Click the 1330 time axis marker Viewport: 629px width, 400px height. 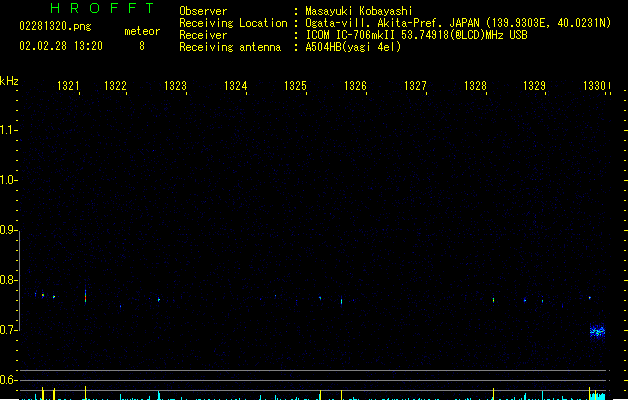click(594, 86)
